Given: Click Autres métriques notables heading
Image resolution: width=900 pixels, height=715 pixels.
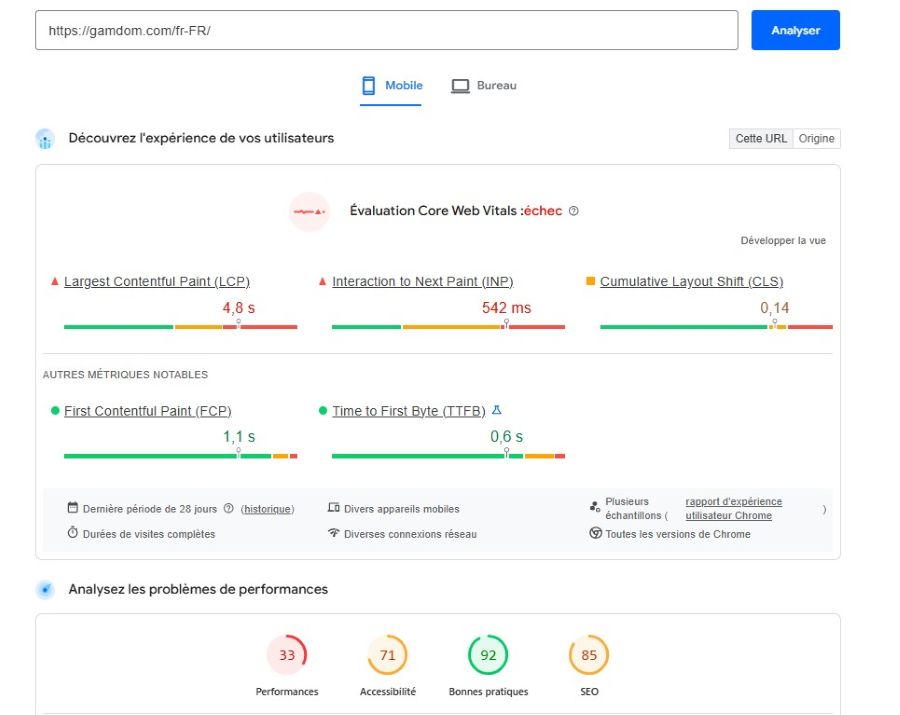Looking at the screenshot, I should 125,375.
